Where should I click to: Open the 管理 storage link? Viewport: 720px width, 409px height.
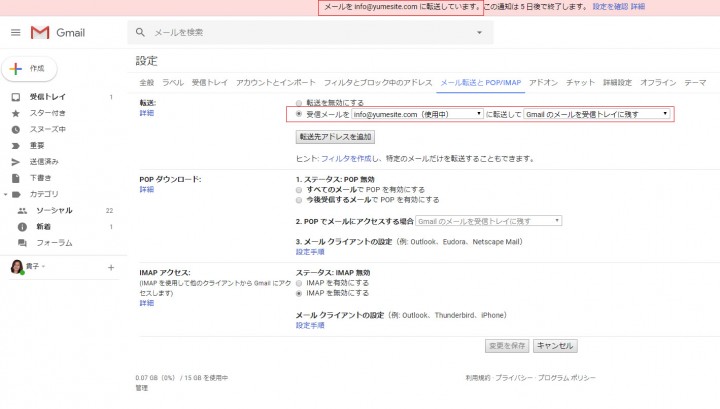coord(142,388)
